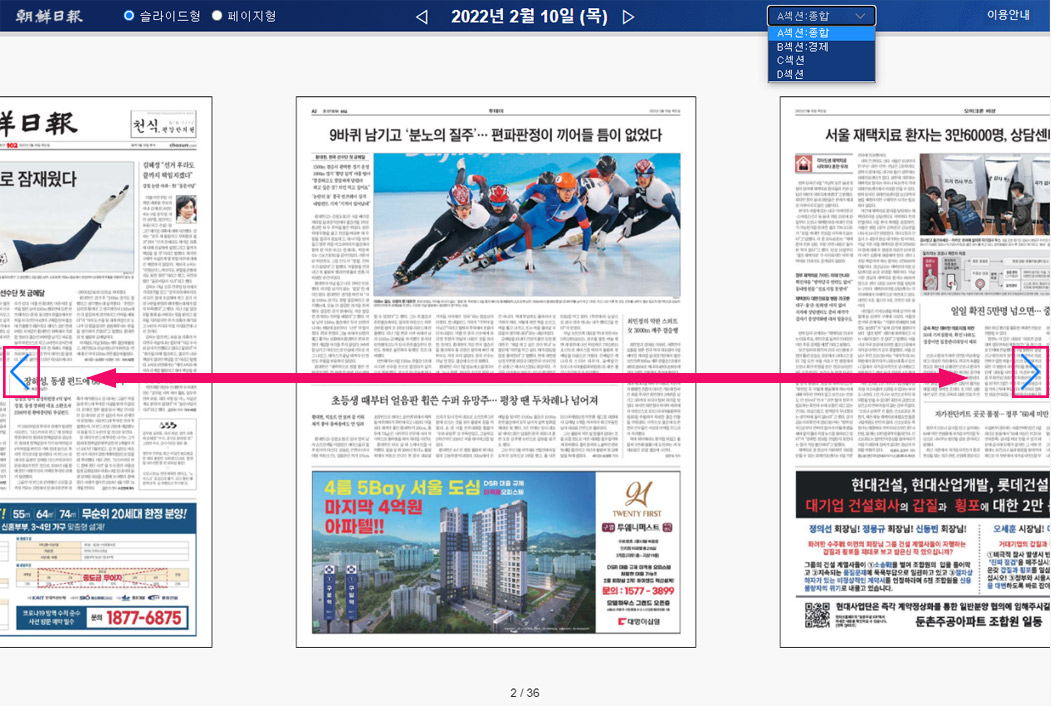Viewport: 1051px width, 706px height.
Task: Open the section dropdown showing A섹션:종합
Action: [821, 15]
